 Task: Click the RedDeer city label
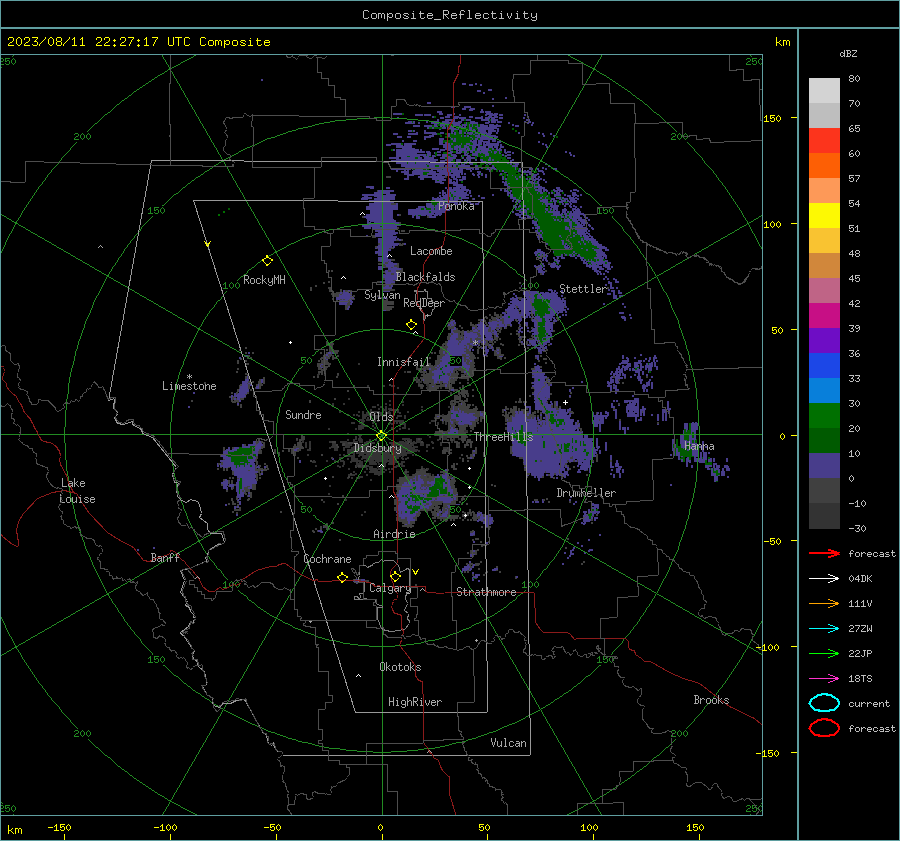(424, 303)
